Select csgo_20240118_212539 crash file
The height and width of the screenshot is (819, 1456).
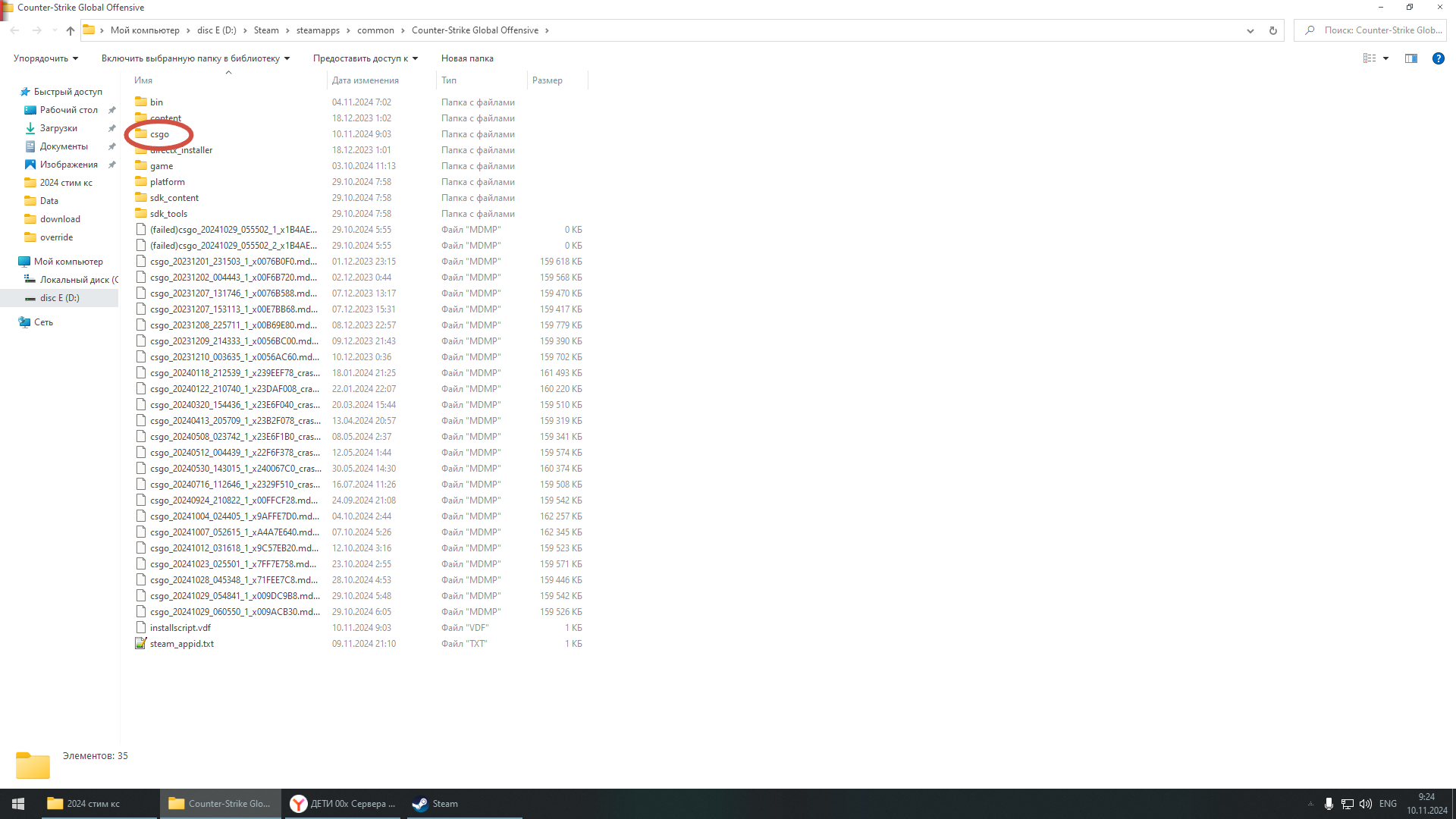point(234,373)
